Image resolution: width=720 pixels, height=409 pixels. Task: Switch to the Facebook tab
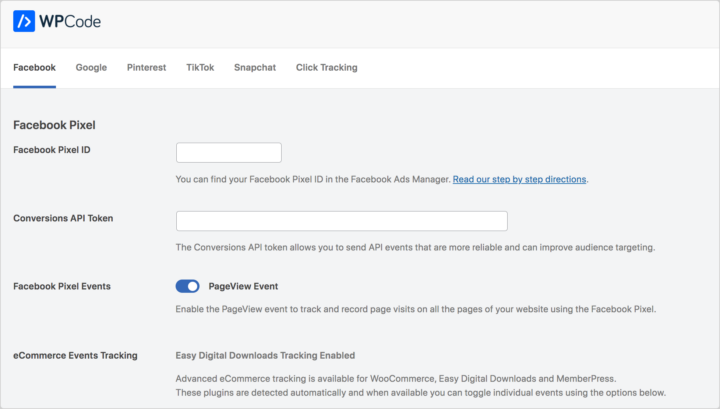tap(34, 68)
